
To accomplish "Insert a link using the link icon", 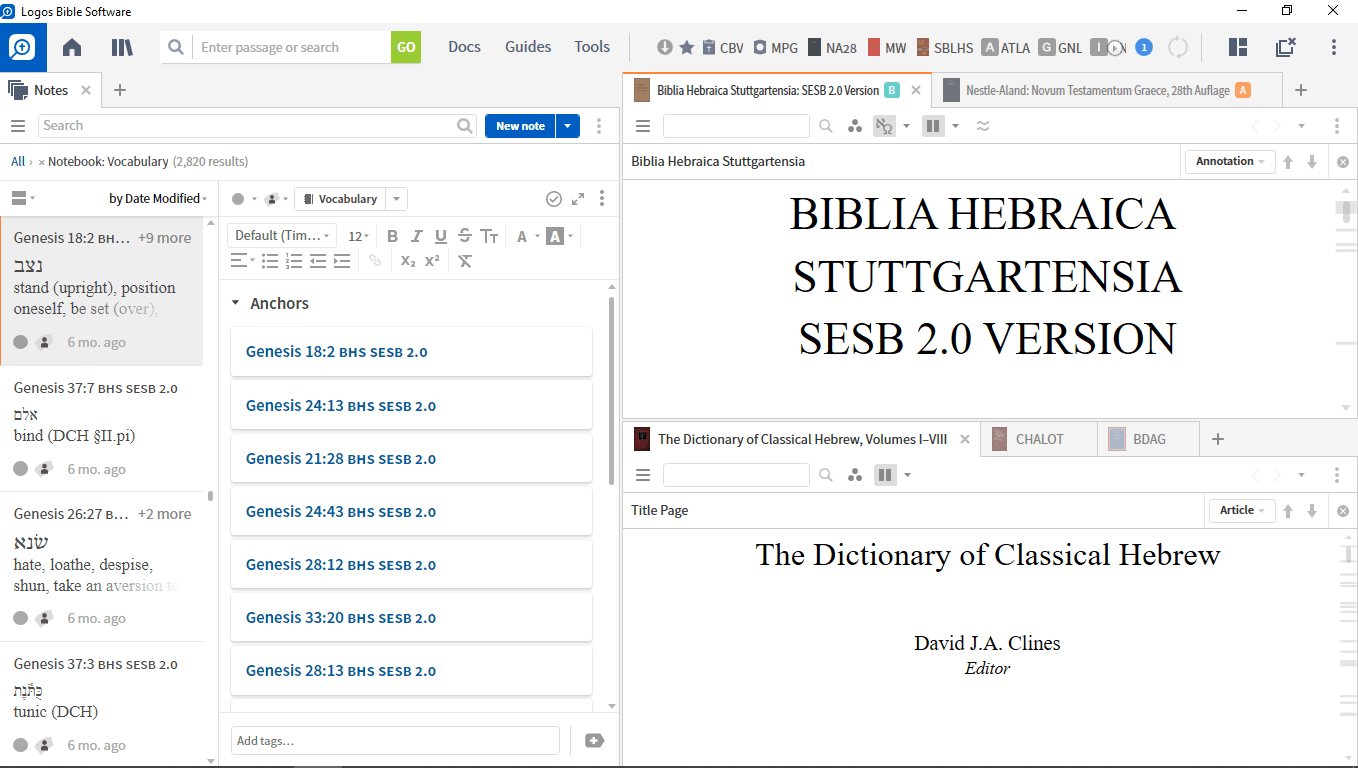I will click(x=375, y=261).
